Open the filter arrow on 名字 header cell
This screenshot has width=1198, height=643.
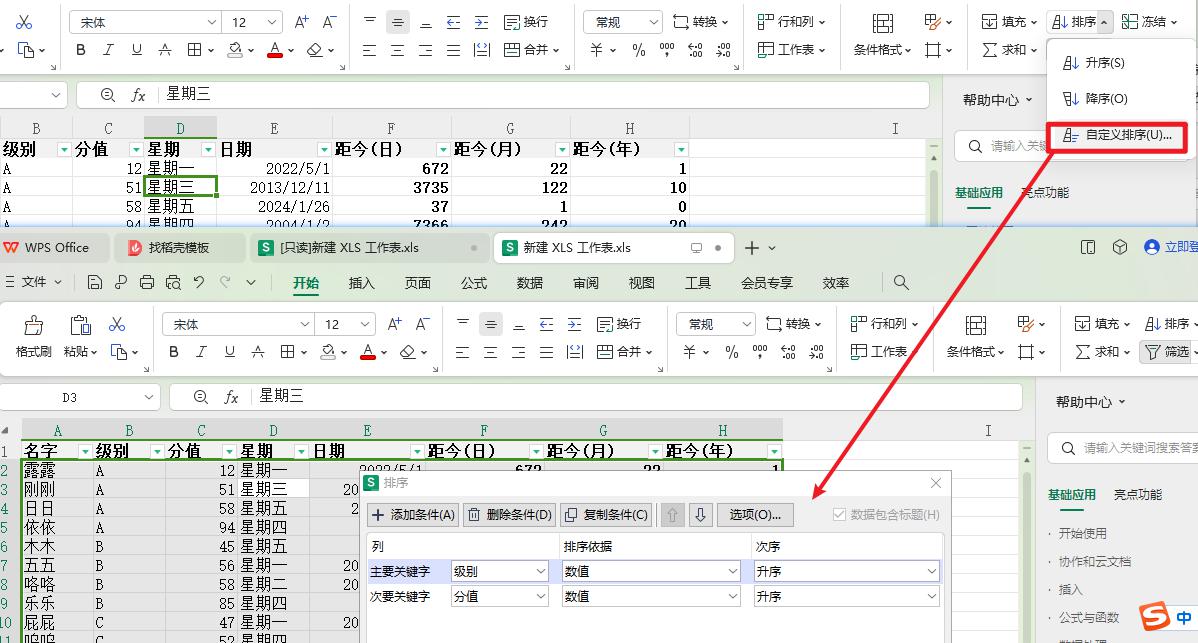(x=85, y=451)
